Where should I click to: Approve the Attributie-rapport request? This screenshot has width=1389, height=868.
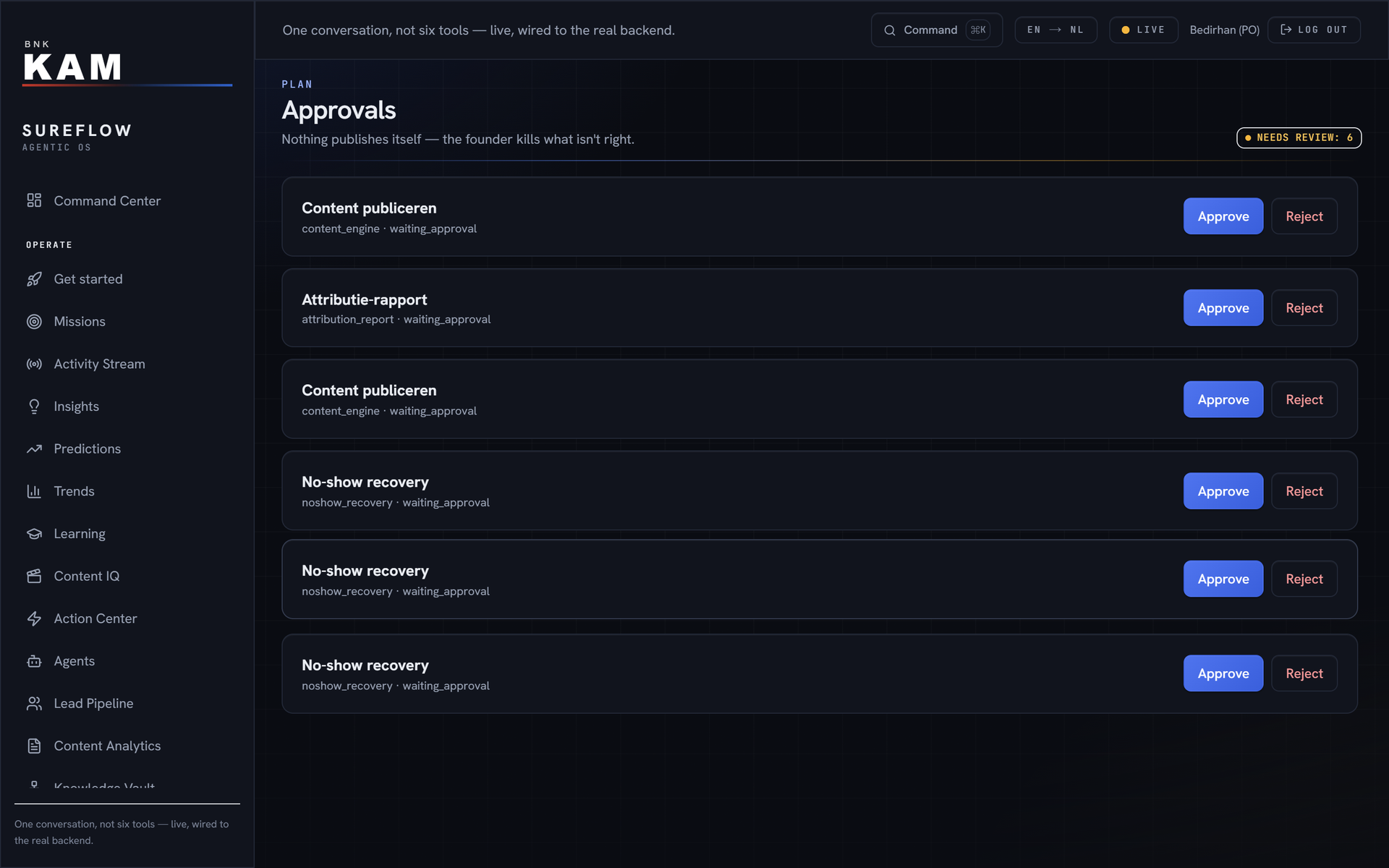click(1223, 307)
